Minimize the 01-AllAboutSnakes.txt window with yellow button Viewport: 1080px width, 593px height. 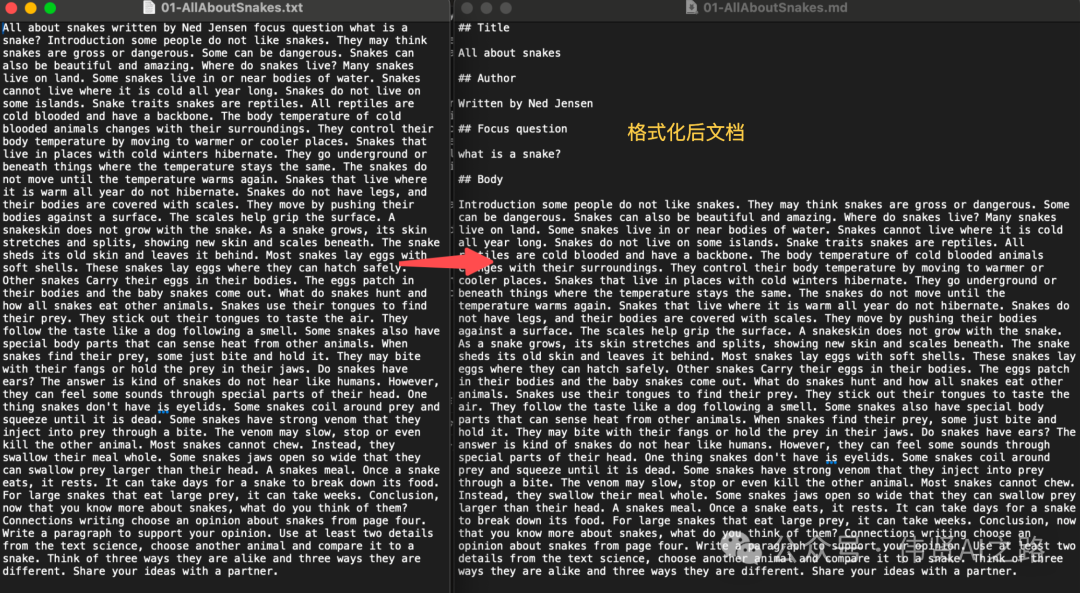pyautogui.click(x=30, y=8)
